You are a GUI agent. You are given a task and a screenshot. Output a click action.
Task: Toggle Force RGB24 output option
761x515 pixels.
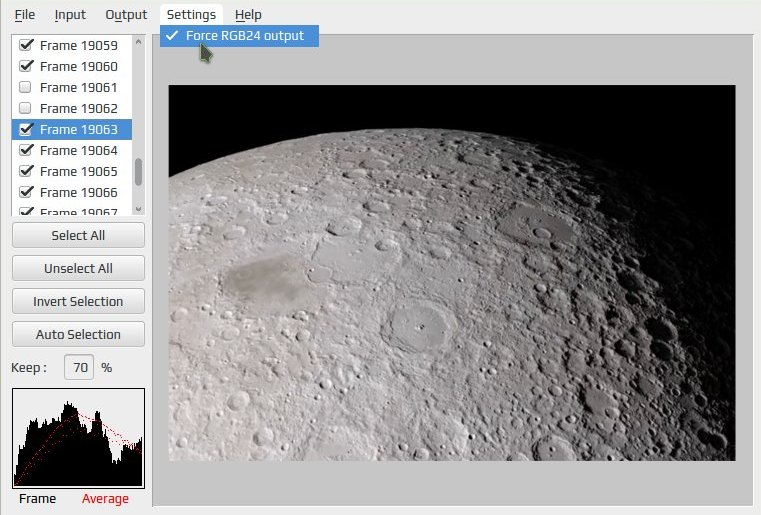(239, 36)
